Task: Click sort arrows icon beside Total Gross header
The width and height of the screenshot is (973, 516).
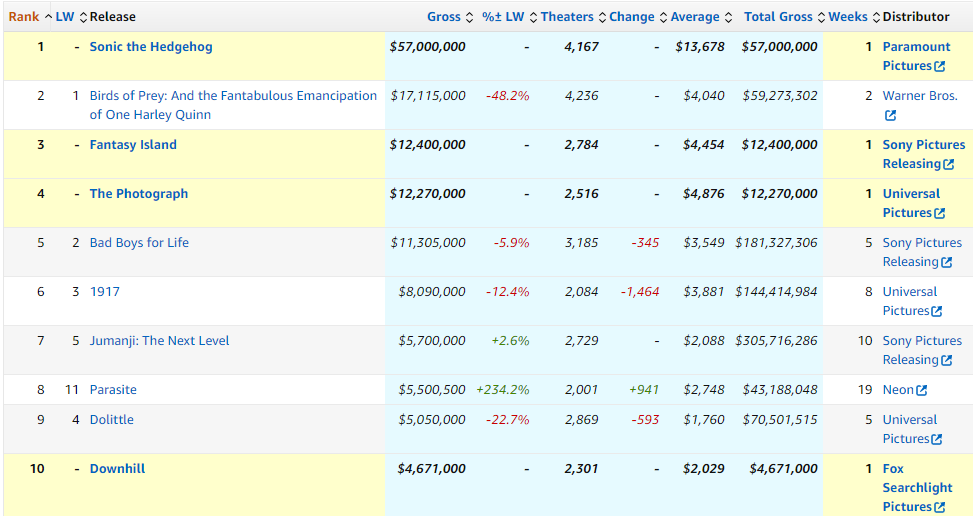Action: pos(821,17)
